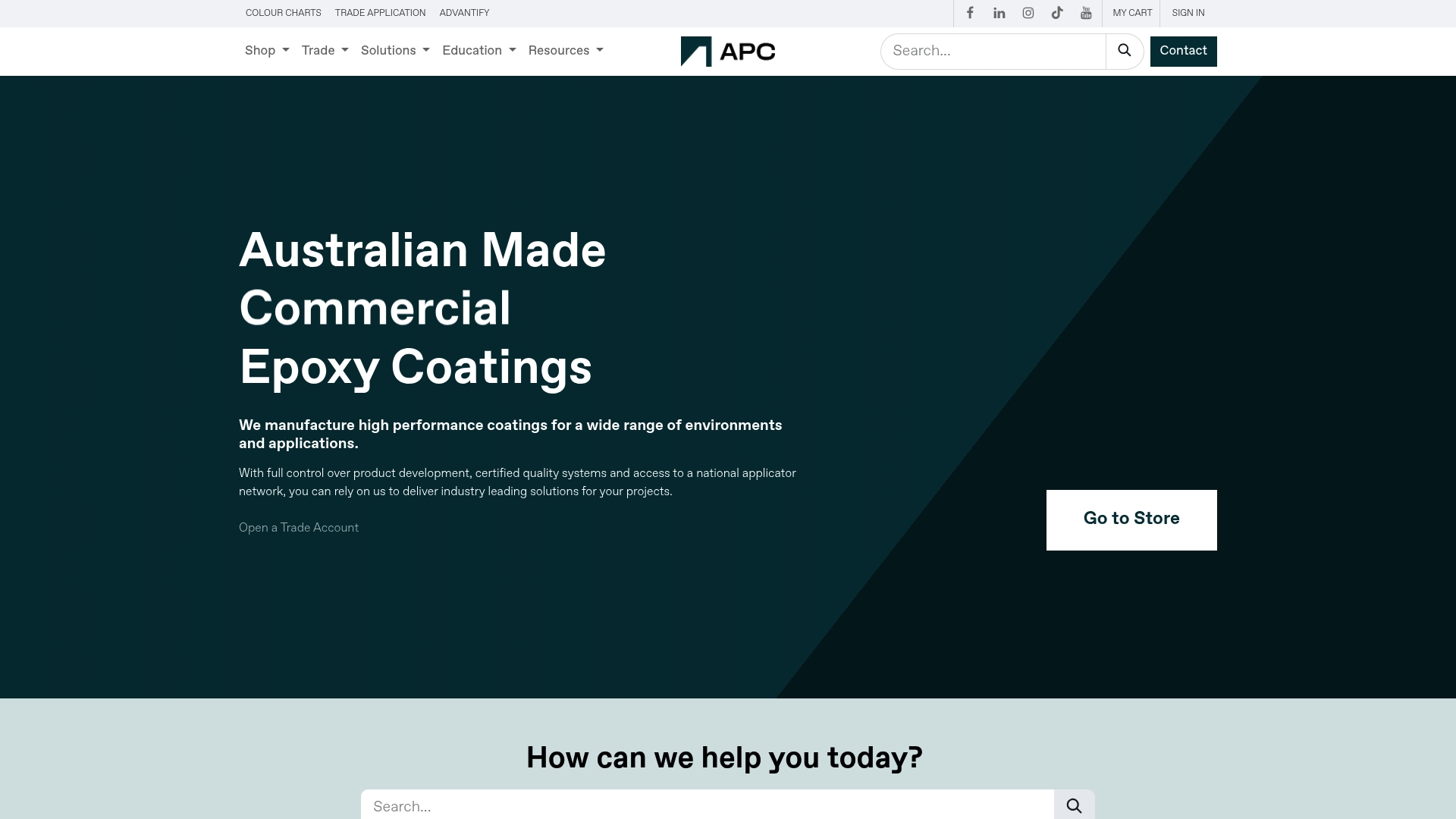Image resolution: width=1456 pixels, height=819 pixels.
Task: Expand the Resources dropdown
Action: pos(566,51)
